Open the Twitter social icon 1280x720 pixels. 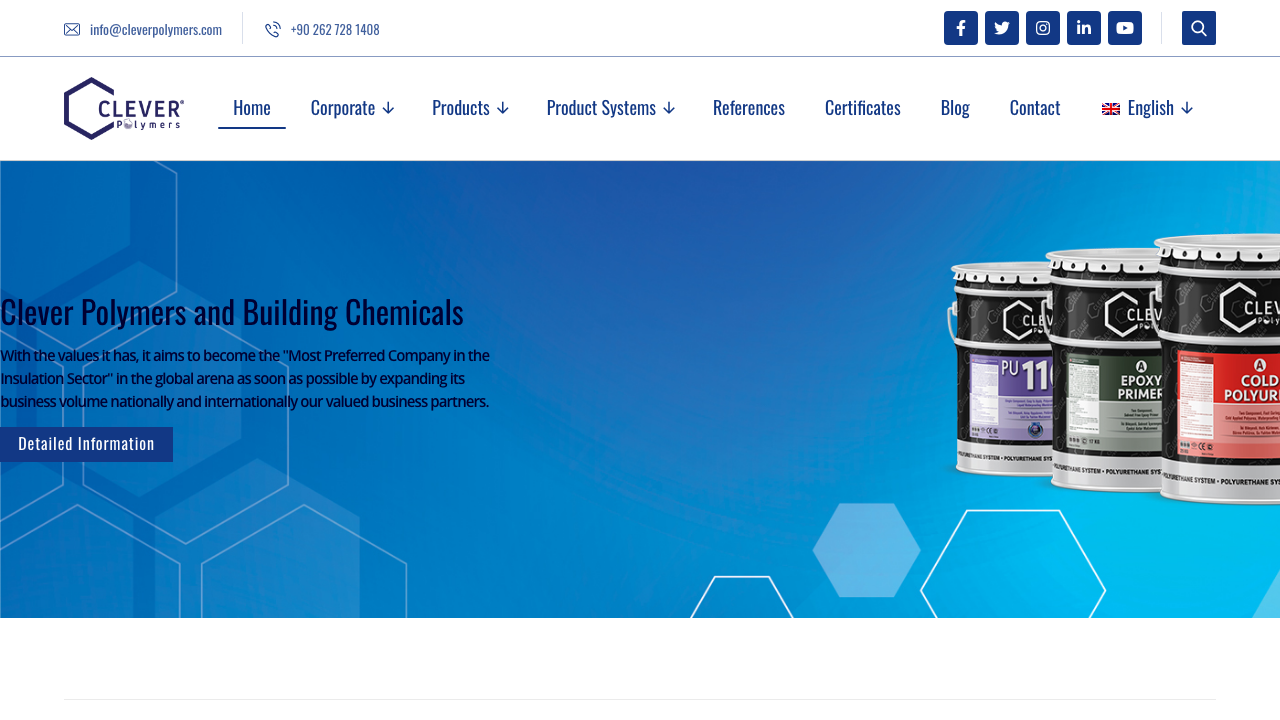pyautogui.click(x=1001, y=25)
